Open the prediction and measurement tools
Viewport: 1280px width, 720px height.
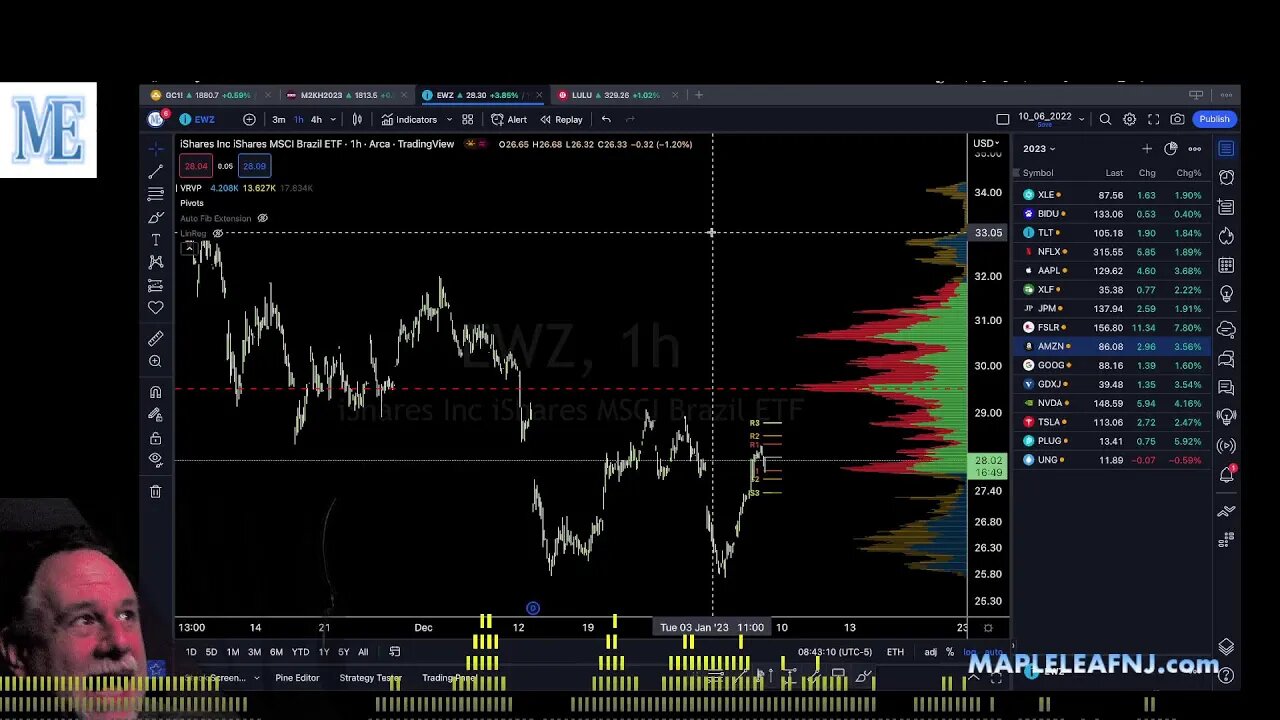pyautogui.click(x=156, y=286)
